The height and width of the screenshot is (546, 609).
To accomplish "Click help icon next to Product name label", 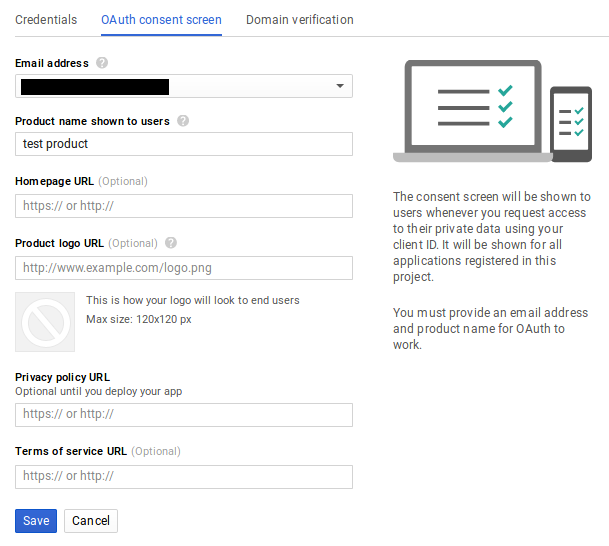I will click(182, 121).
